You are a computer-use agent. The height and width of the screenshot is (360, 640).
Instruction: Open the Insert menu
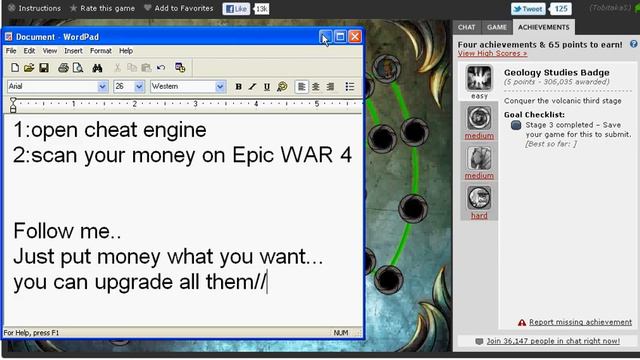[73, 51]
